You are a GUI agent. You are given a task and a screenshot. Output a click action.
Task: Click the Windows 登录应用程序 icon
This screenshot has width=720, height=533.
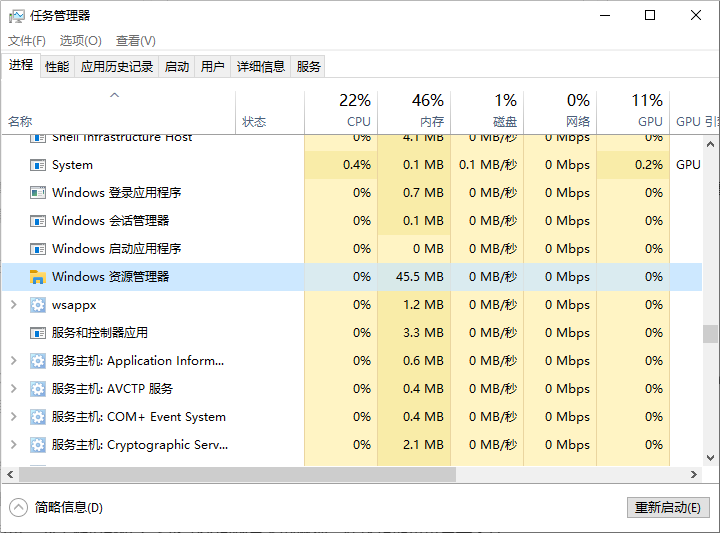coord(38,193)
